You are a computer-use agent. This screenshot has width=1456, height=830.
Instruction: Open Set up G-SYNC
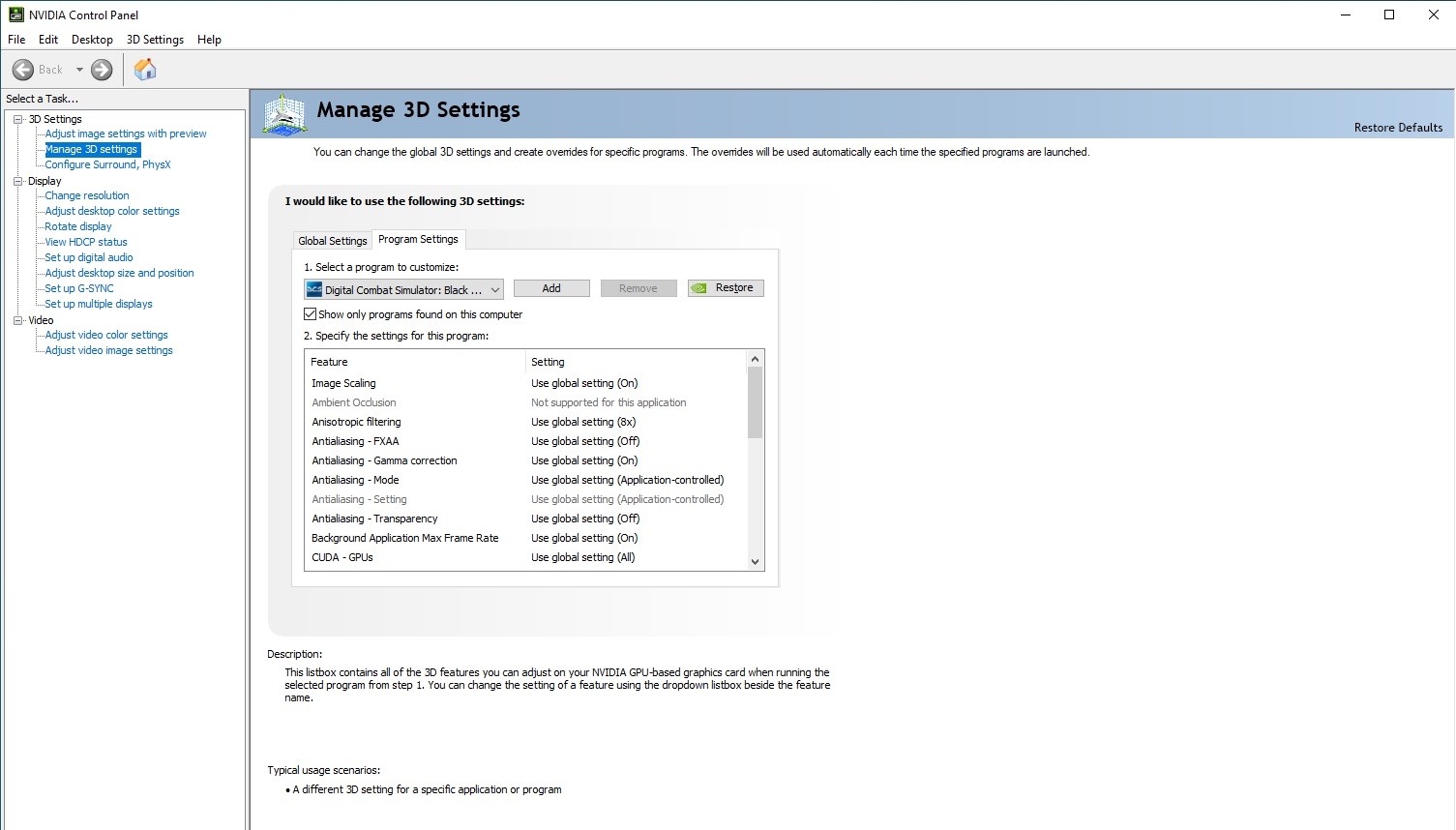[x=79, y=288]
